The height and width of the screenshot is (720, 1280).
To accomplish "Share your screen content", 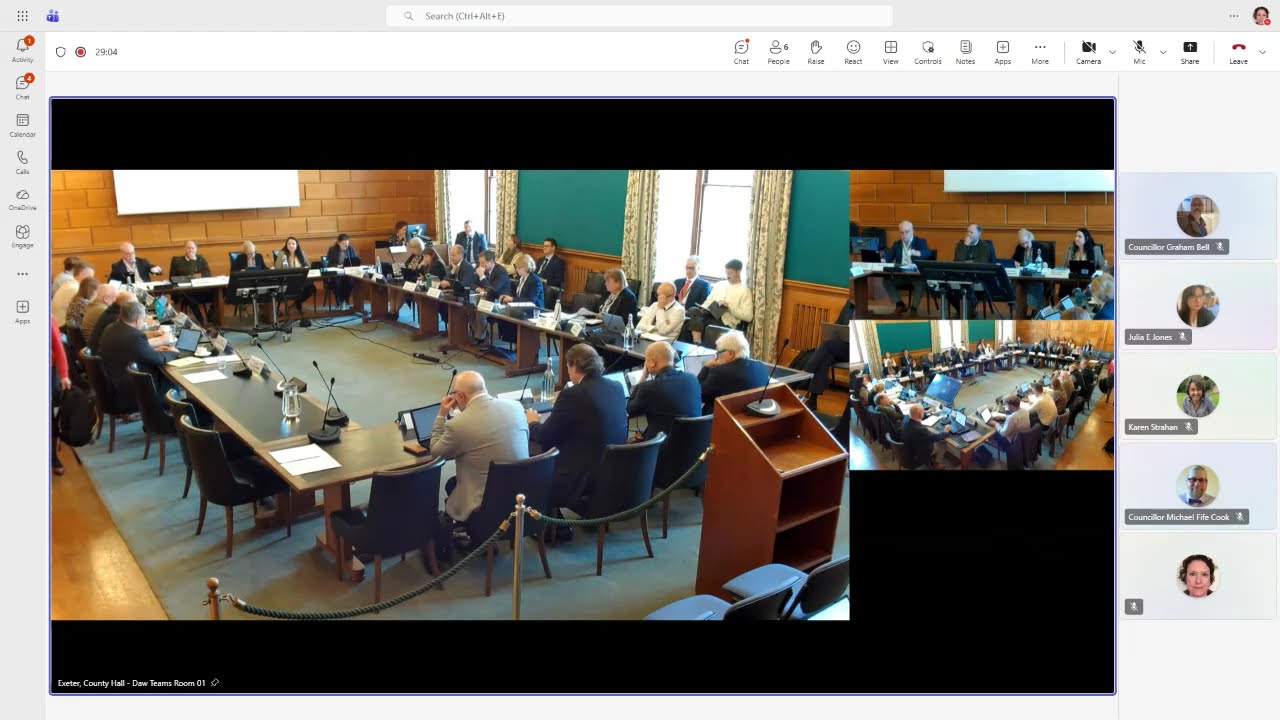I will pyautogui.click(x=1190, y=52).
